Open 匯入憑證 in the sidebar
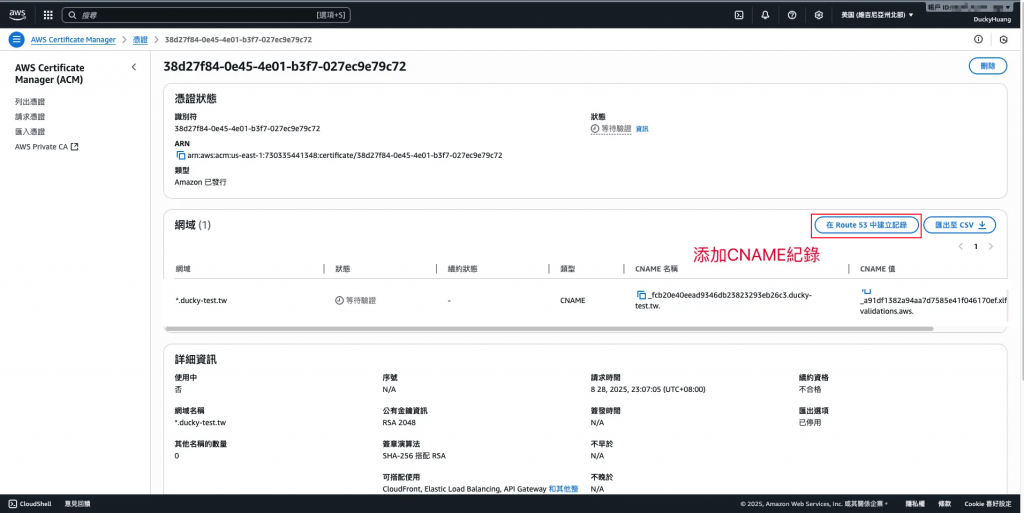Image resolution: width=1024 pixels, height=513 pixels. tap(30, 132)
